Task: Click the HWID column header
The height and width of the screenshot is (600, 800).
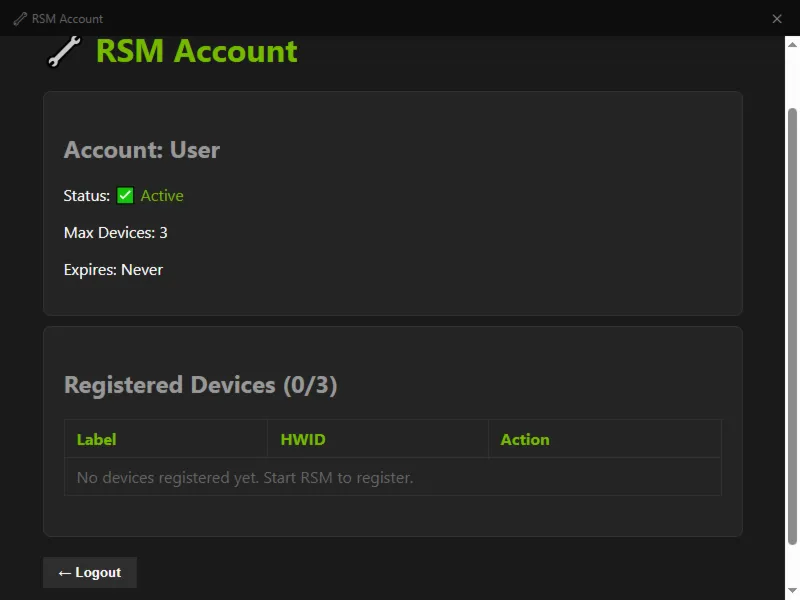Action: tap(378, 439)
